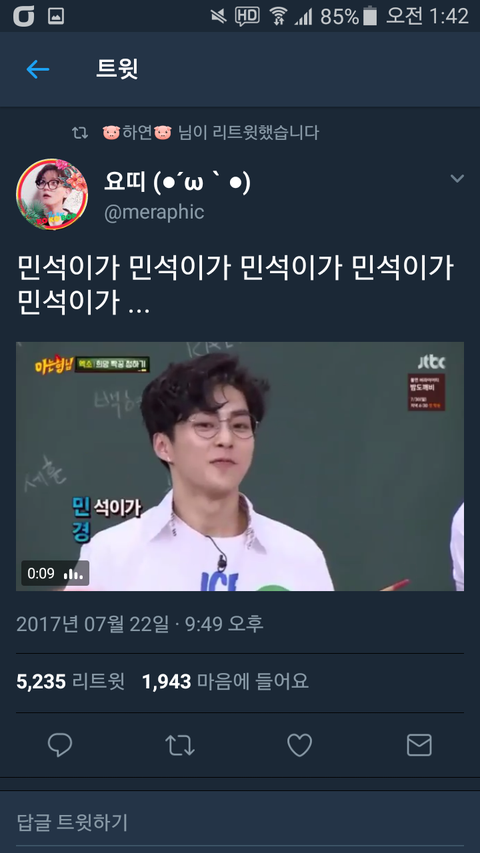Screen dimensions: 480x853
Task: Tap the image notification icon in status bar
Action: point(56,16)
